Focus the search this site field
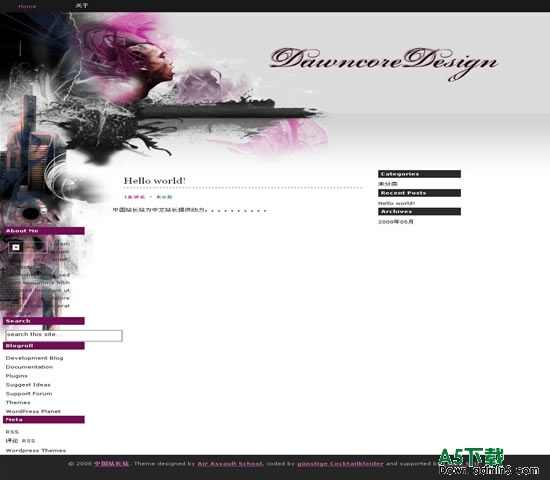Viewport: 550px width, 480px height. [x=64, y=335]
